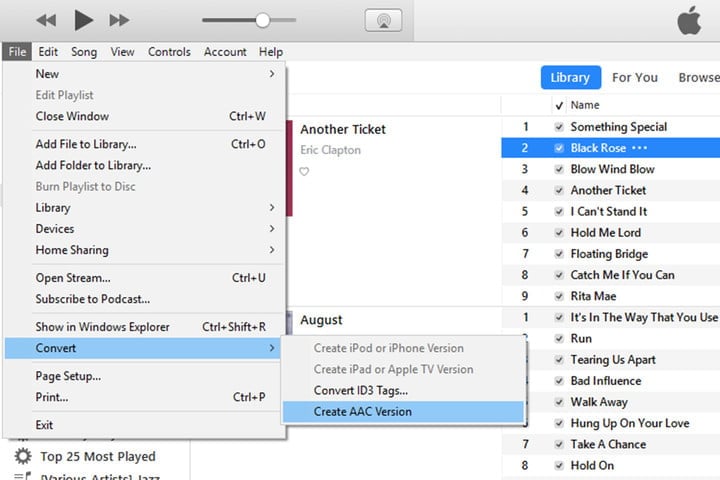
Task: Select the song Run
Action: coord(581,339)
